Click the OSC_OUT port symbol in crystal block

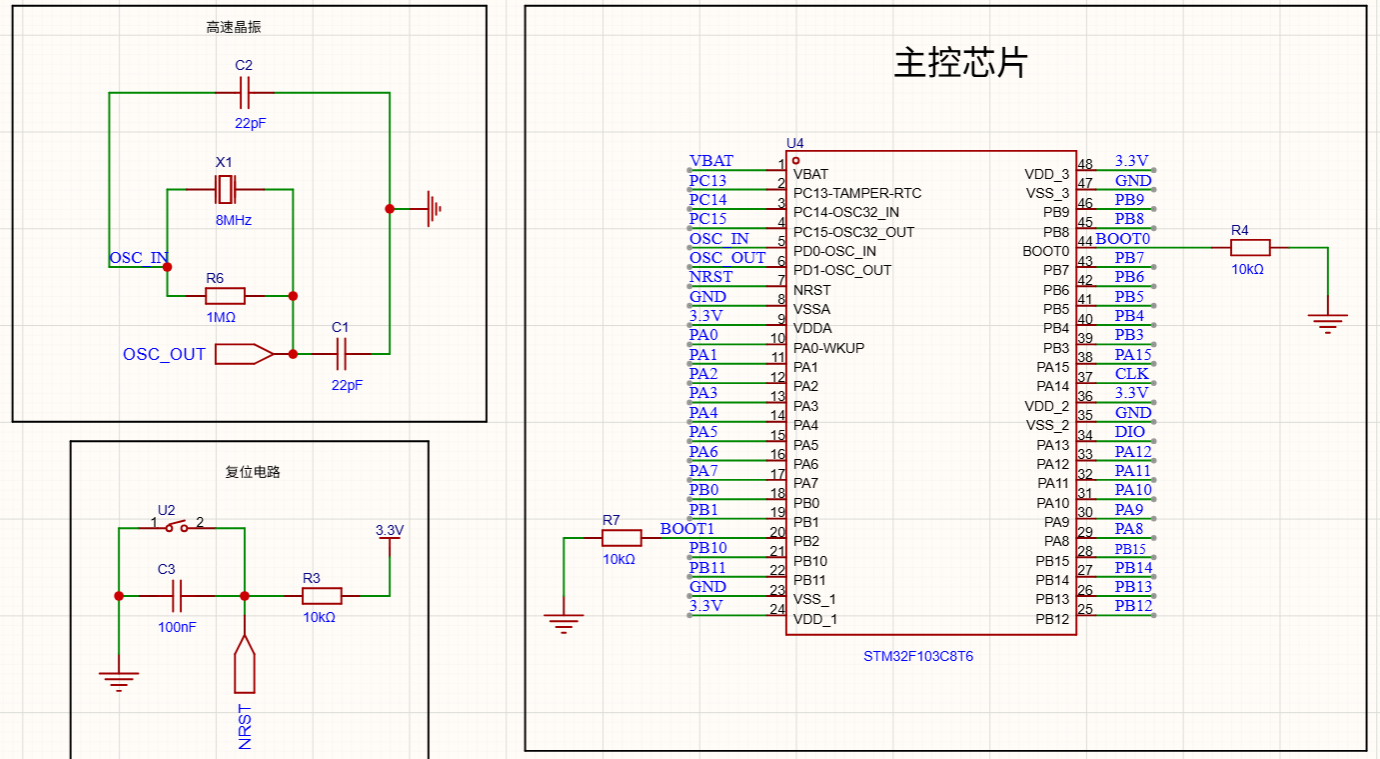pos(244,354)
